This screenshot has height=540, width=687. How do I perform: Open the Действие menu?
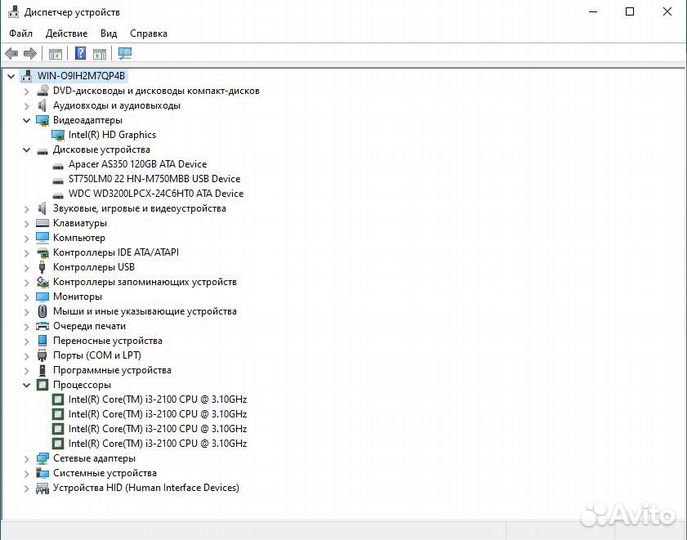click(x=67, y=33)
